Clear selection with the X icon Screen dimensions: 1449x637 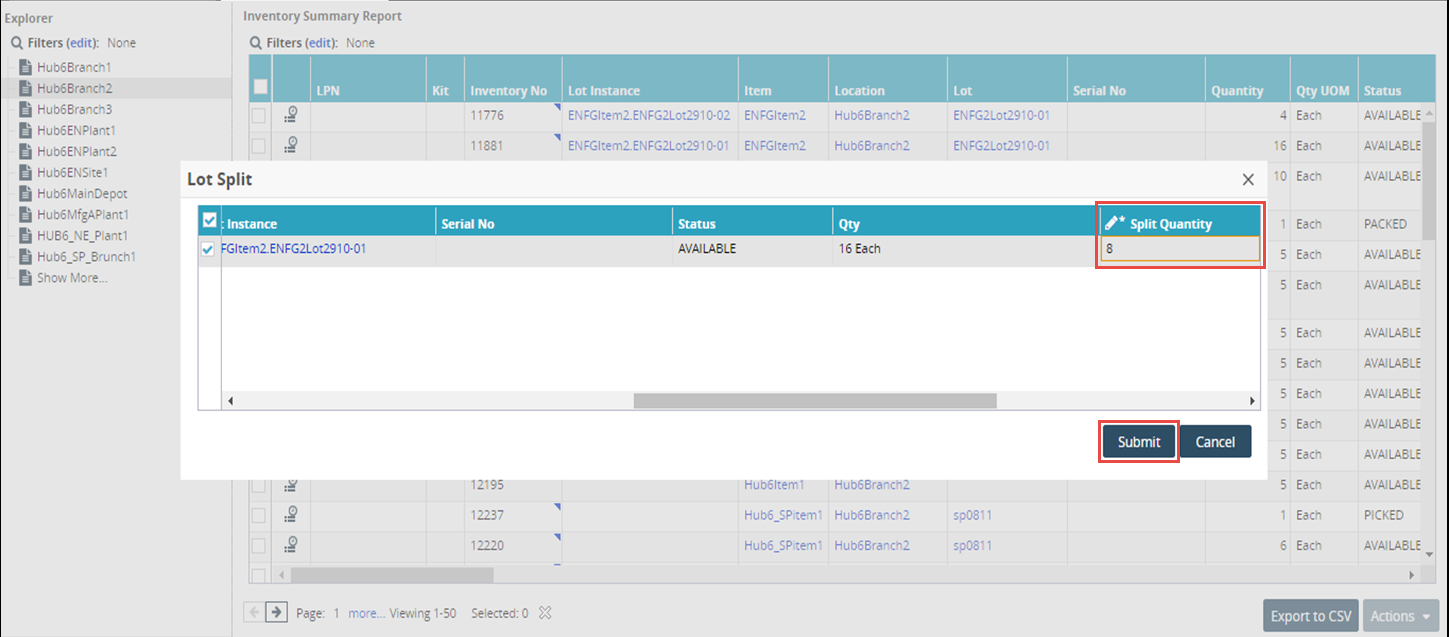[545, 613]
